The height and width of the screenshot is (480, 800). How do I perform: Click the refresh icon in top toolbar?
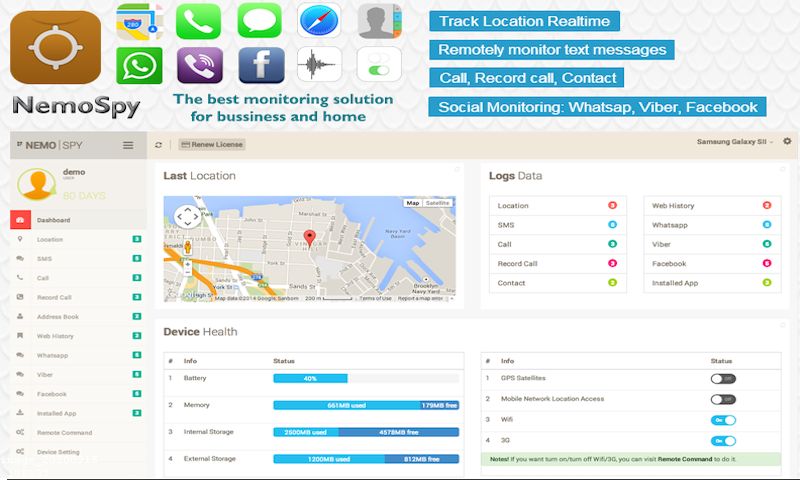point(158,145)
